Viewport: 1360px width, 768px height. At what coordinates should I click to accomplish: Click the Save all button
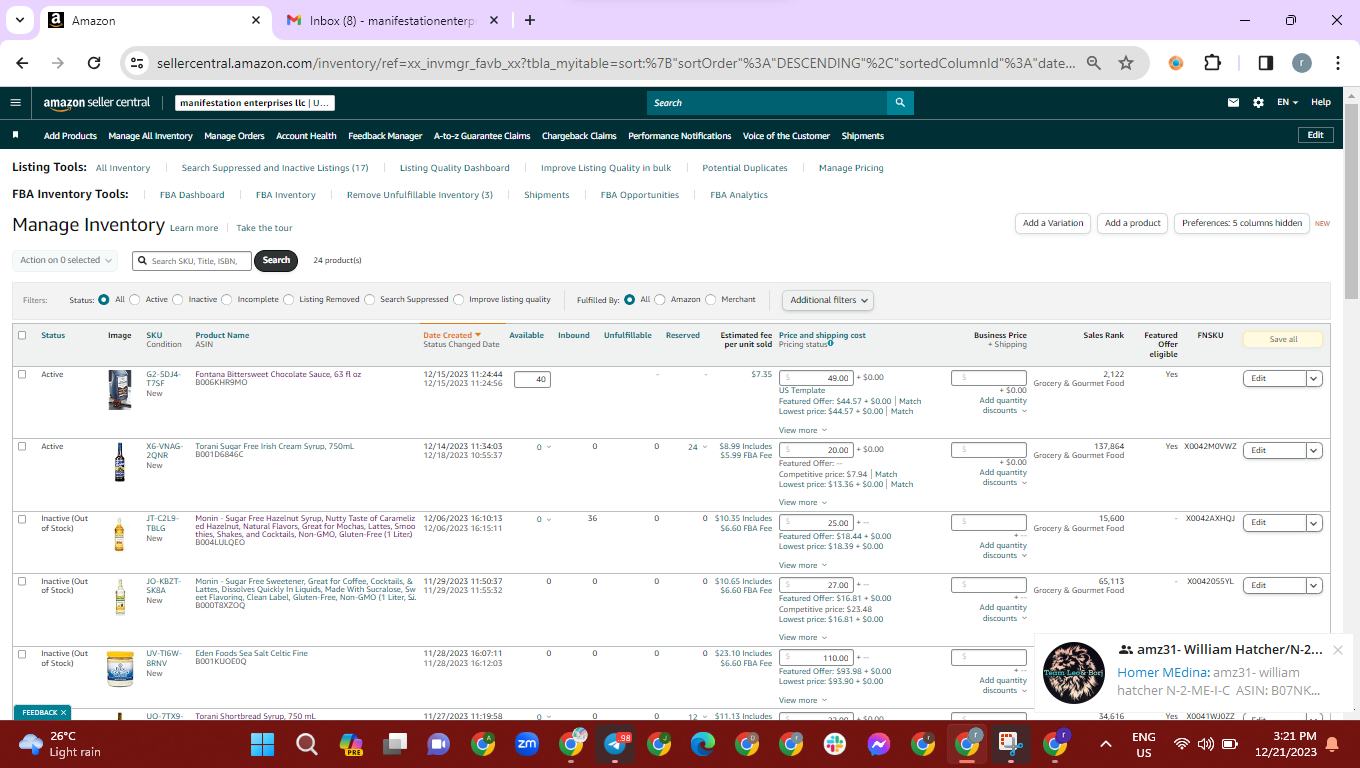tap(1283, 339)
